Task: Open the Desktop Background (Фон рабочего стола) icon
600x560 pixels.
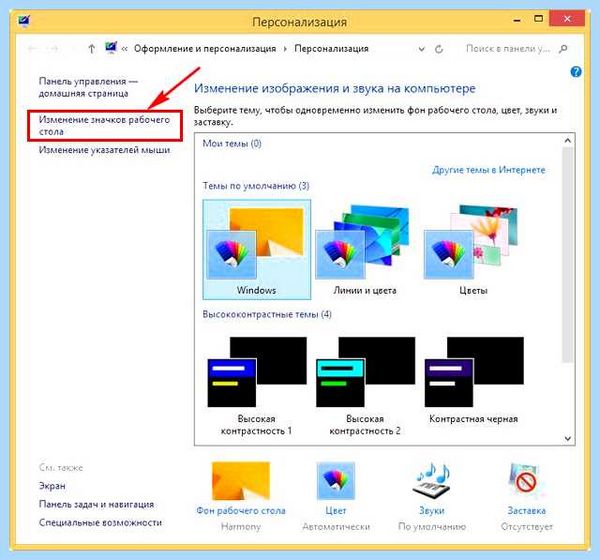Action: tap(241, 481)
